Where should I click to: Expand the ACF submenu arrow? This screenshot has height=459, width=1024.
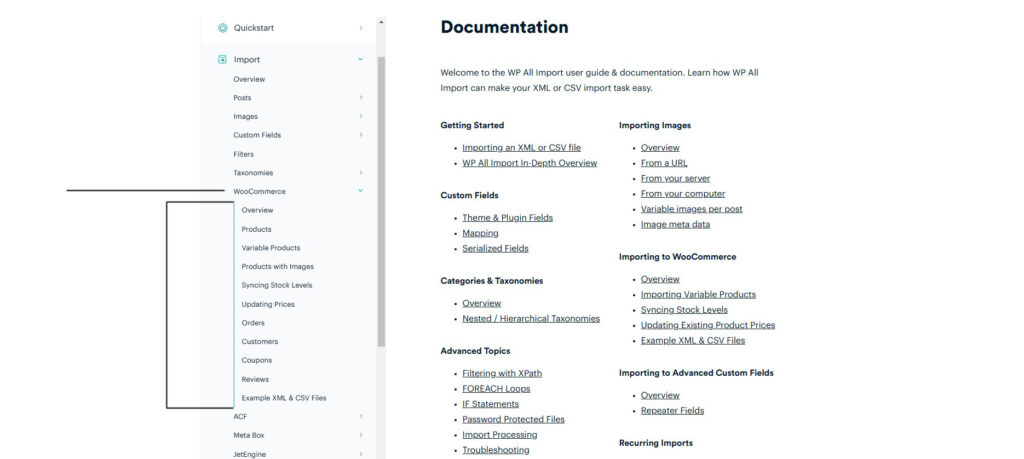click(360, 416)
